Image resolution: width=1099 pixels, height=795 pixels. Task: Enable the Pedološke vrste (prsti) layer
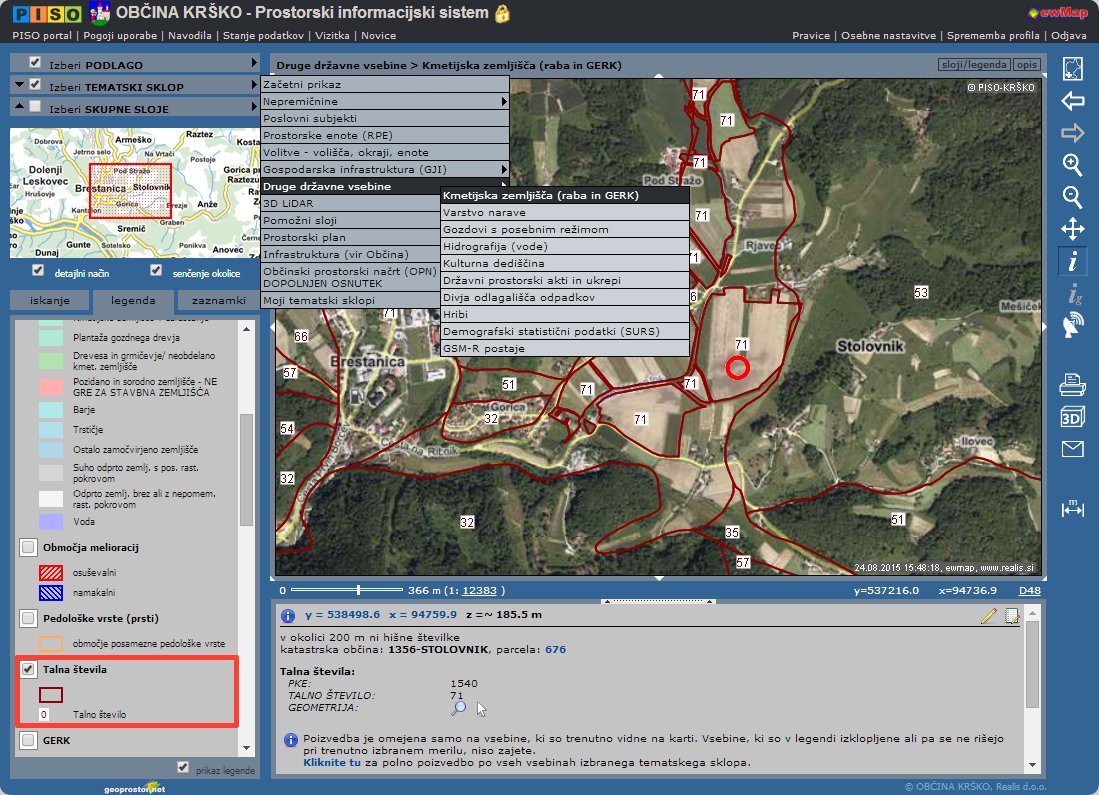(28, 618)
